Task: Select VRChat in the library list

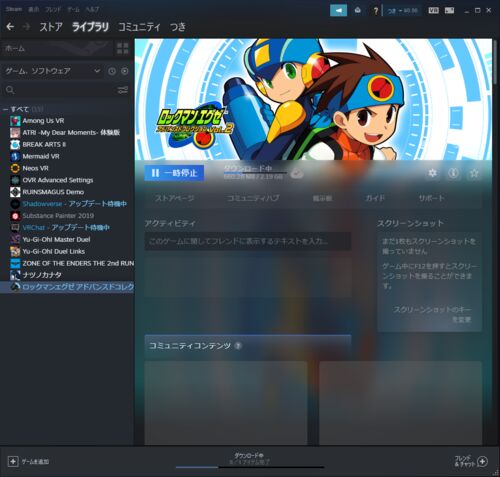Action: 67,228
